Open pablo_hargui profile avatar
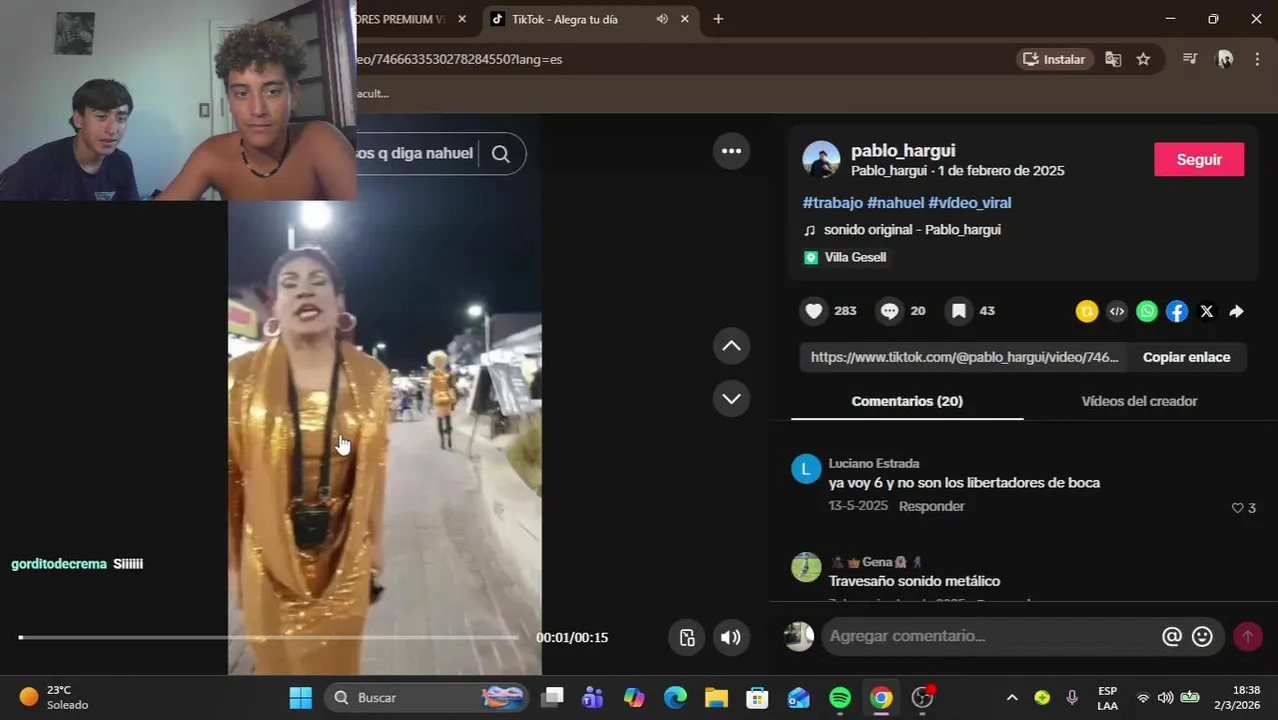1278x720 pixels. 821,160
